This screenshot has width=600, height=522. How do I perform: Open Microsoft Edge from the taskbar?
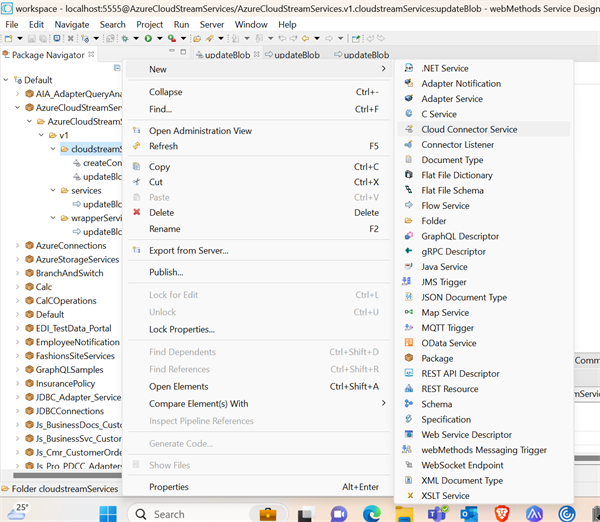[372, 514]
